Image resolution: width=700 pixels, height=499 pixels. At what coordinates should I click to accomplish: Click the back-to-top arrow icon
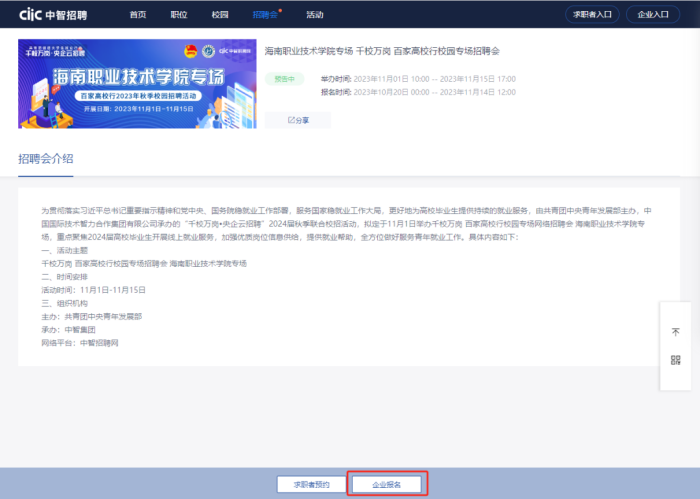tap(675, 332)
